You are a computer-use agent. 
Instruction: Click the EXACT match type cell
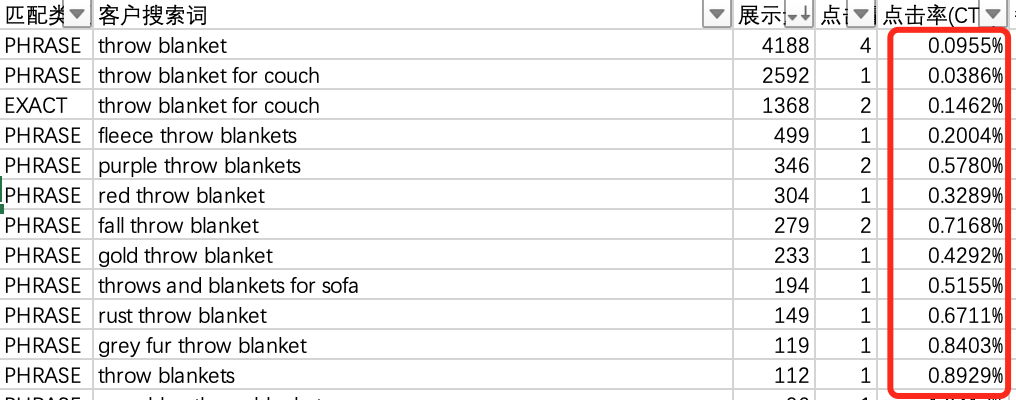click(x=36, y=106)
